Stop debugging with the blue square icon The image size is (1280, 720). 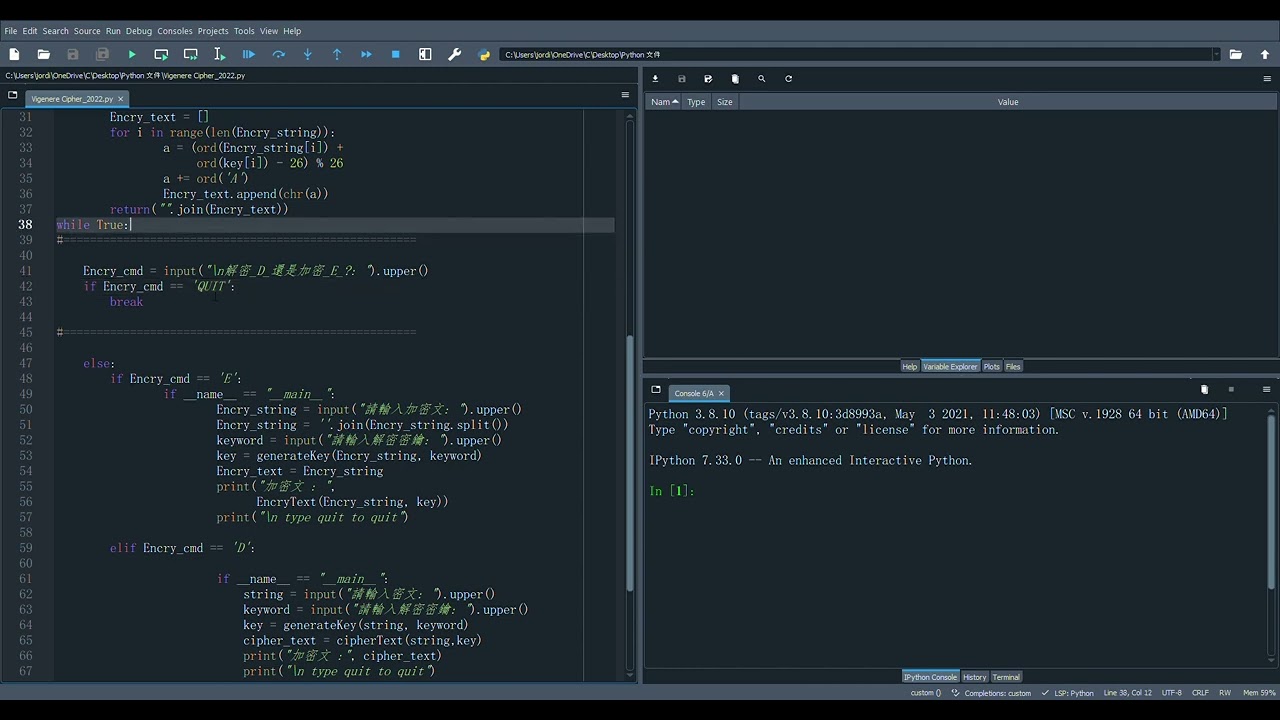coord(395,54)
